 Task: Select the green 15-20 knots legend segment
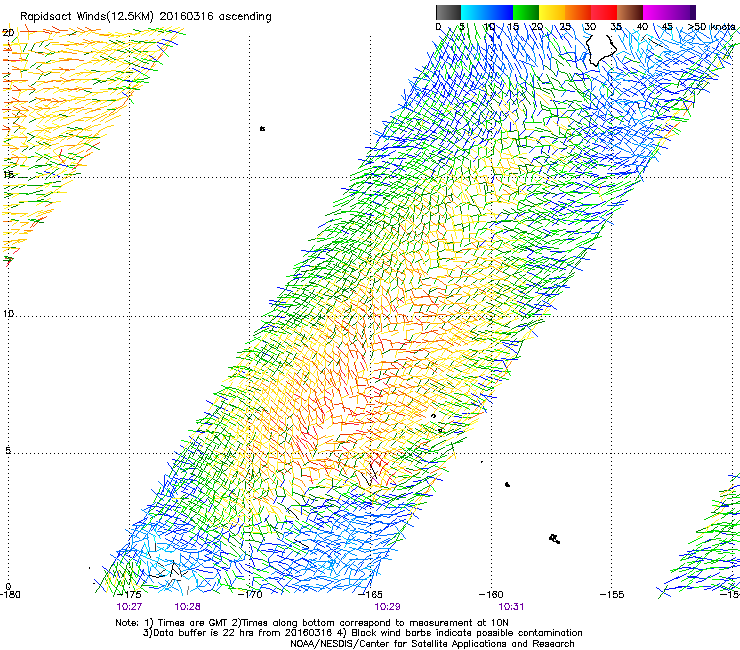point(526,12)
